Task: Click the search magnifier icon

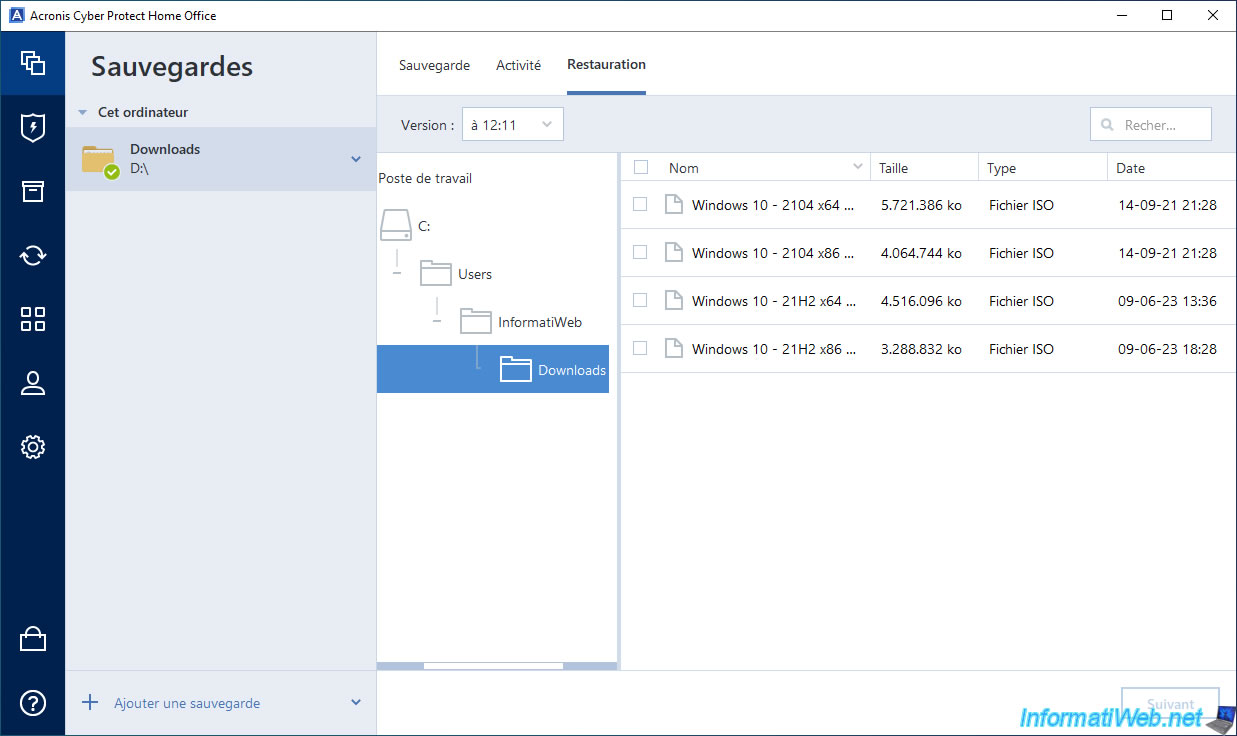Action: (x=1107, y=125)
